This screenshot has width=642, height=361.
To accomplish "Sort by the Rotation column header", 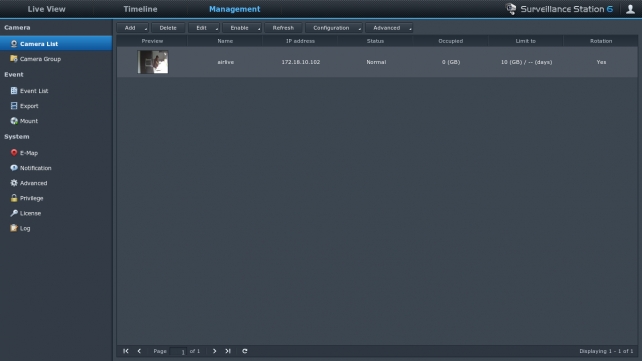I will click(601, 41).
